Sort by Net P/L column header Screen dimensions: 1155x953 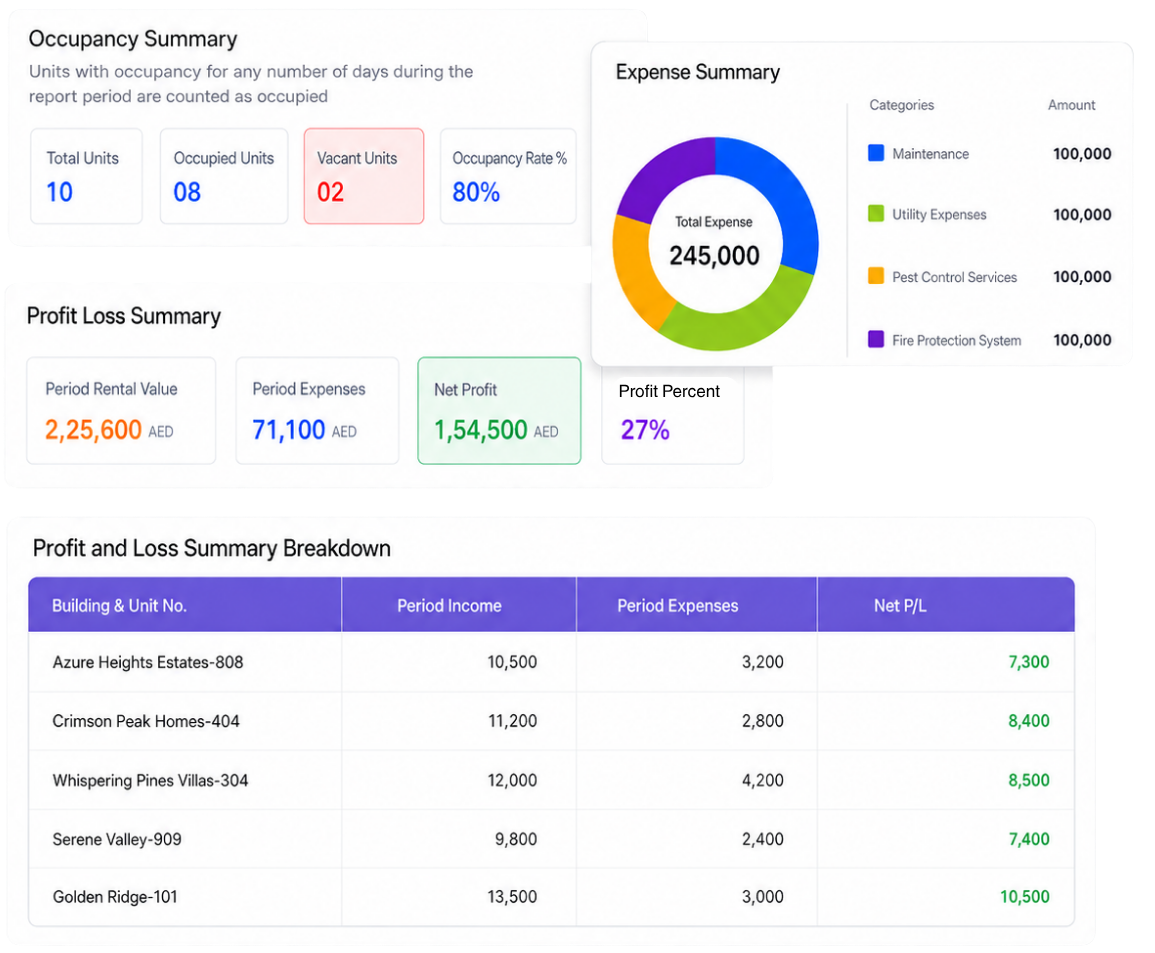coord(946,605)
